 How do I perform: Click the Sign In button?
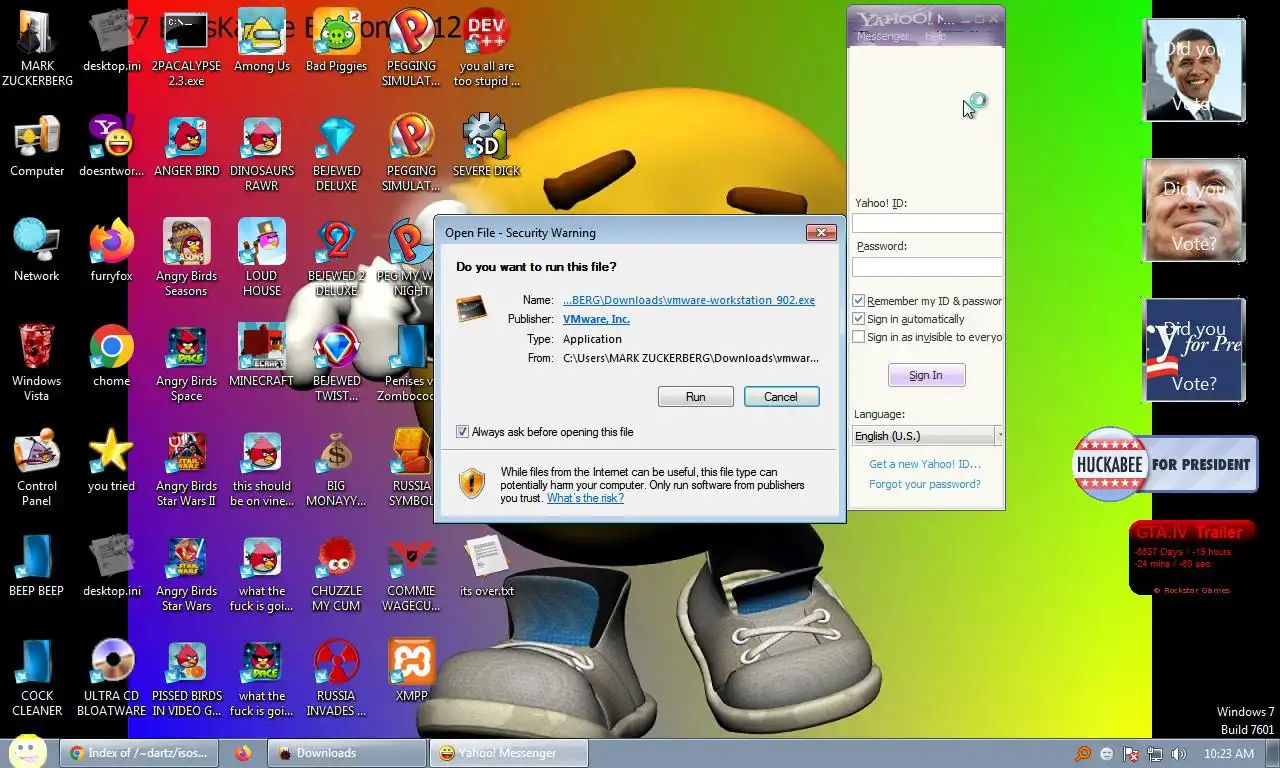click(x=926, y=375)
